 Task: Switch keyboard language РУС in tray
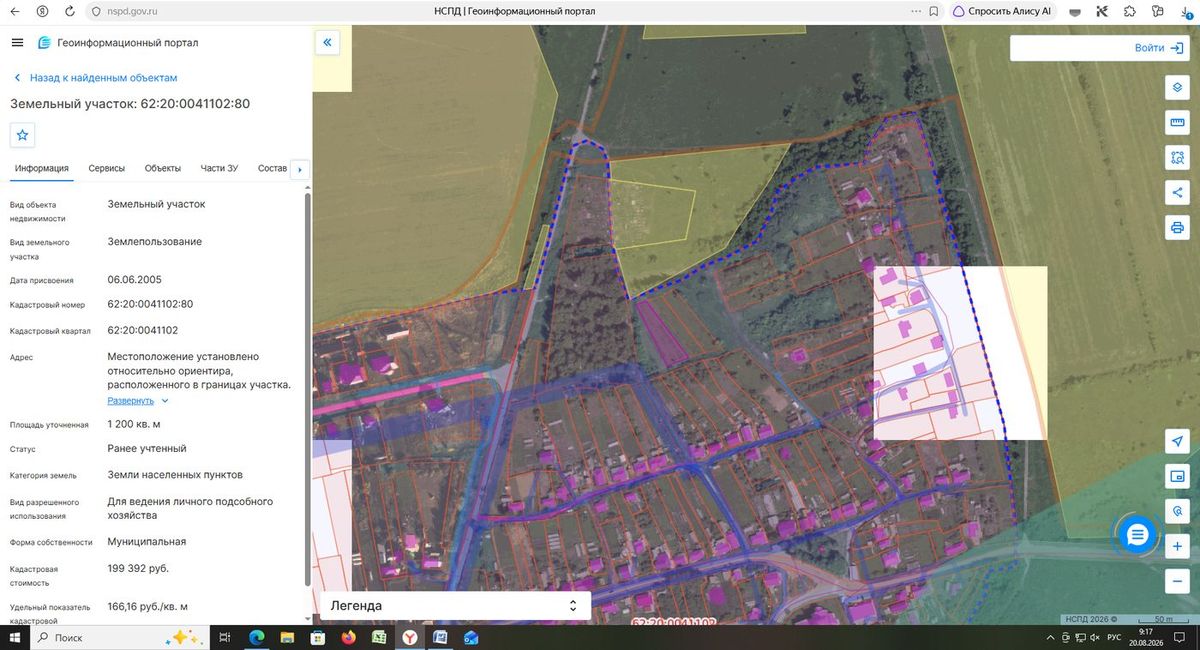coord(1113,637)
